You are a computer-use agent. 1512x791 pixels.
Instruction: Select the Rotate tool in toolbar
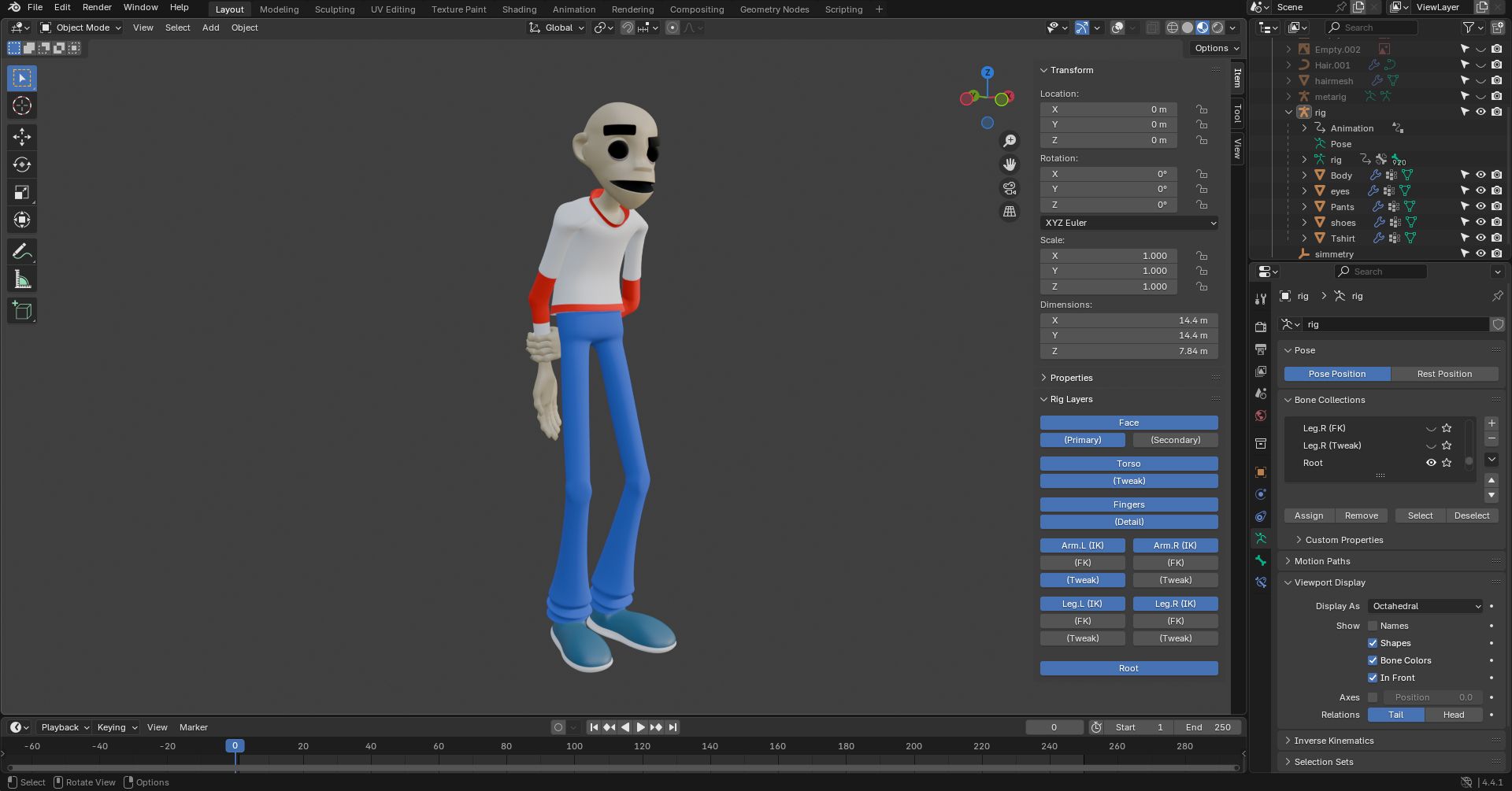coord(22,164)
